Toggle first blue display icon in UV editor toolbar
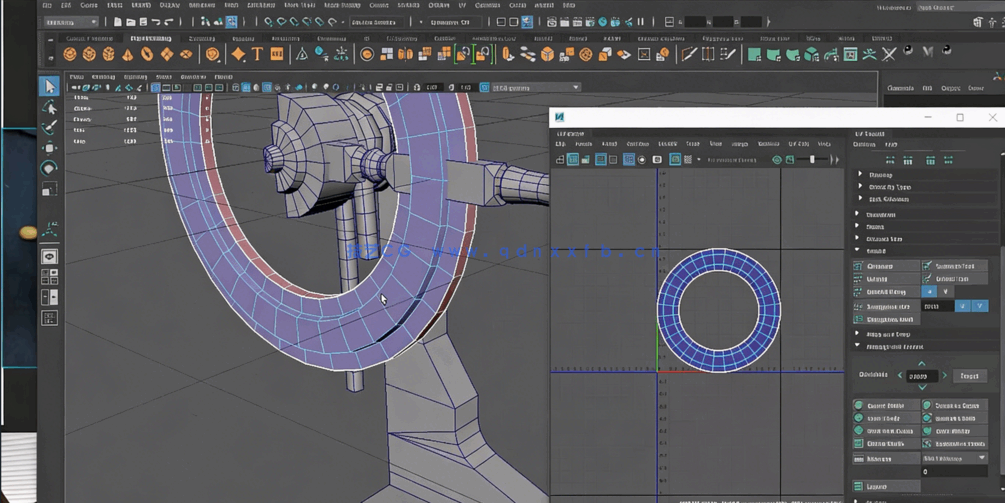Screen dimensions: 1005x503 tap(573, 160)
